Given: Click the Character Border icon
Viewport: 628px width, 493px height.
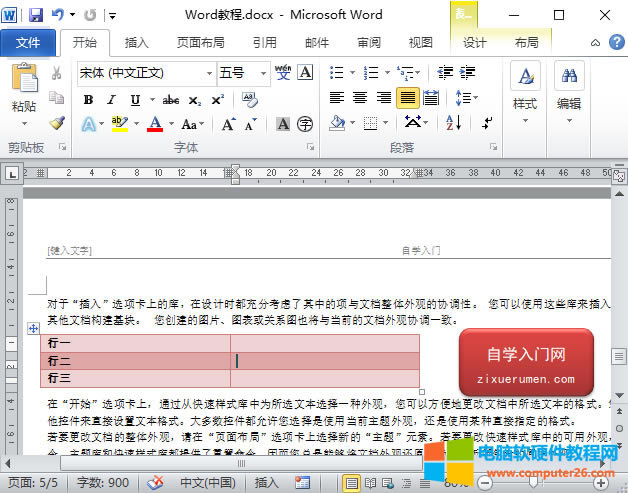Looking at the screenshot, I should point(305,72).
